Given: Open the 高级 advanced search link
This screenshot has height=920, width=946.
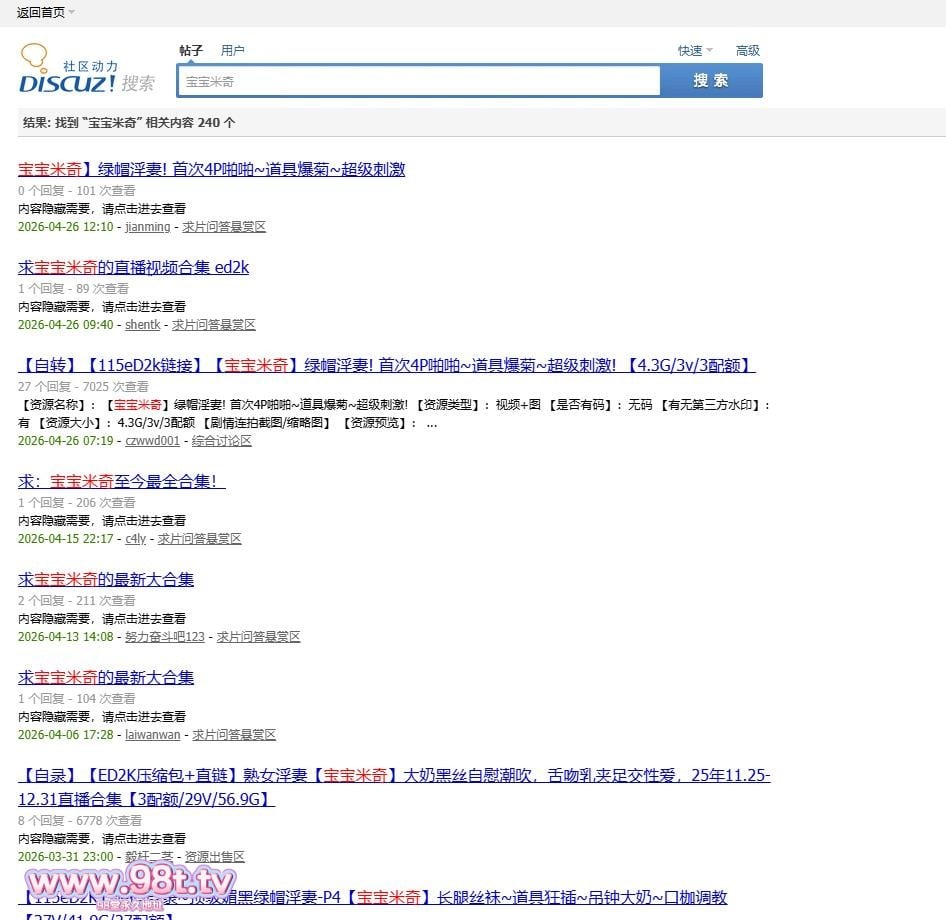Looking at the screenshot, I should coord(748,51).
